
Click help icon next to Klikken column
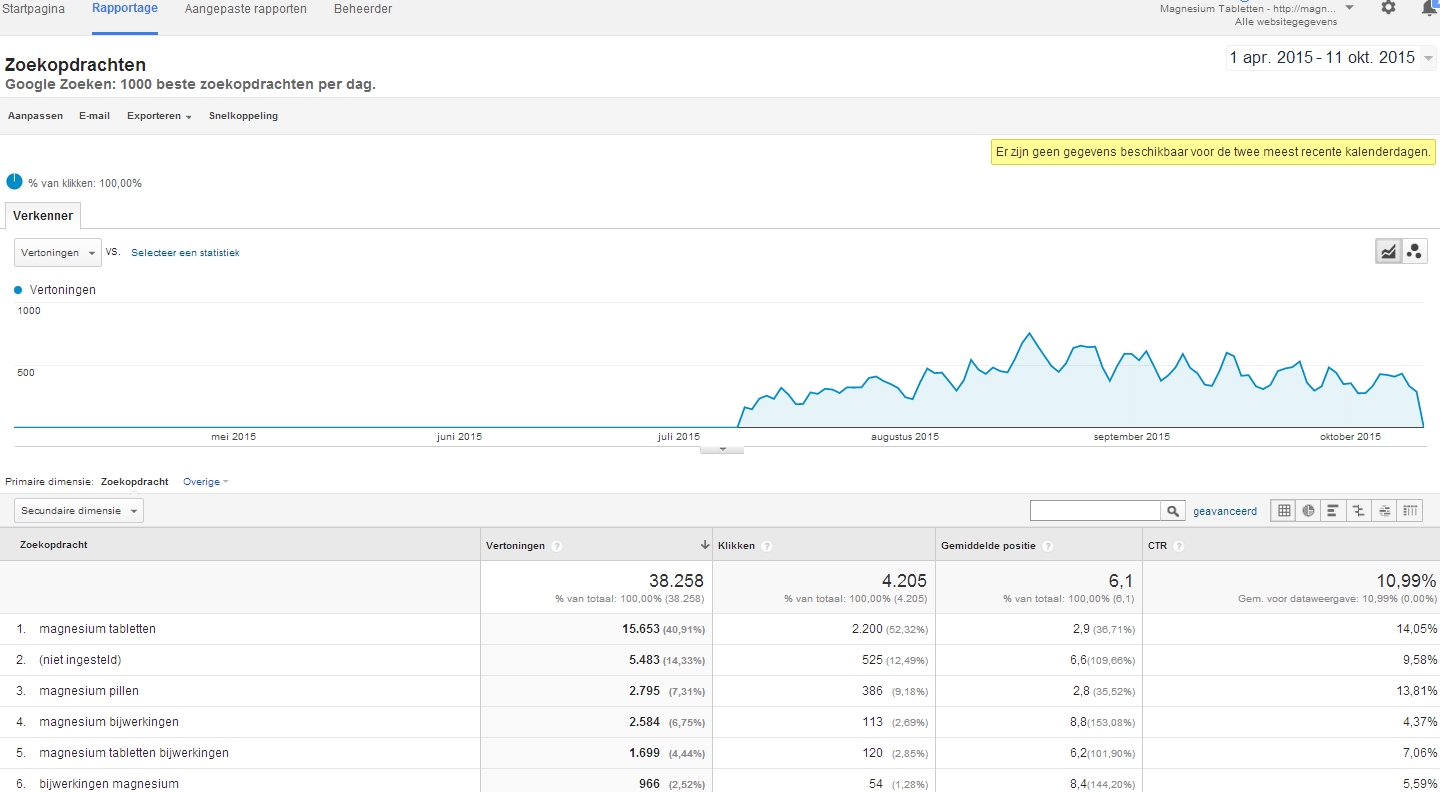pos(766,546)
